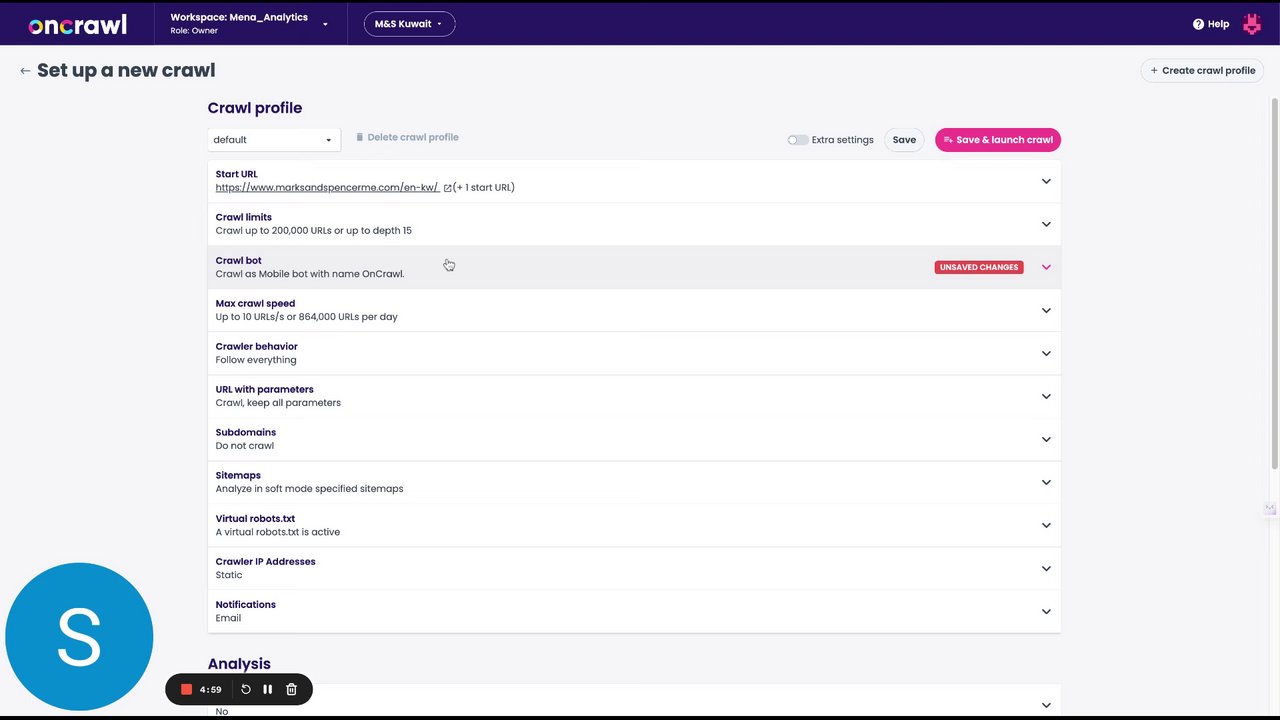This screenshot has height=720, width=1280.
Task: Expand the Crawl limits section chevron
Action: tap(1046, 224)
